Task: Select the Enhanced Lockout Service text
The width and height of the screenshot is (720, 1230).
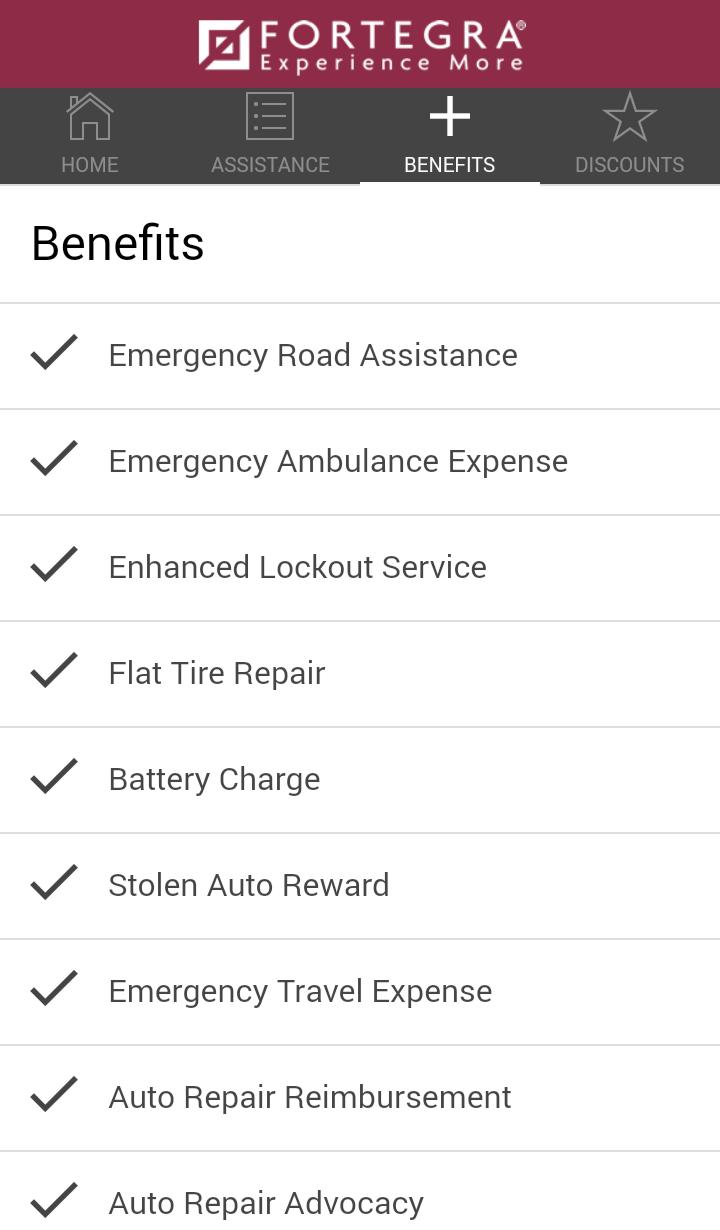Action: pos(298,567)
